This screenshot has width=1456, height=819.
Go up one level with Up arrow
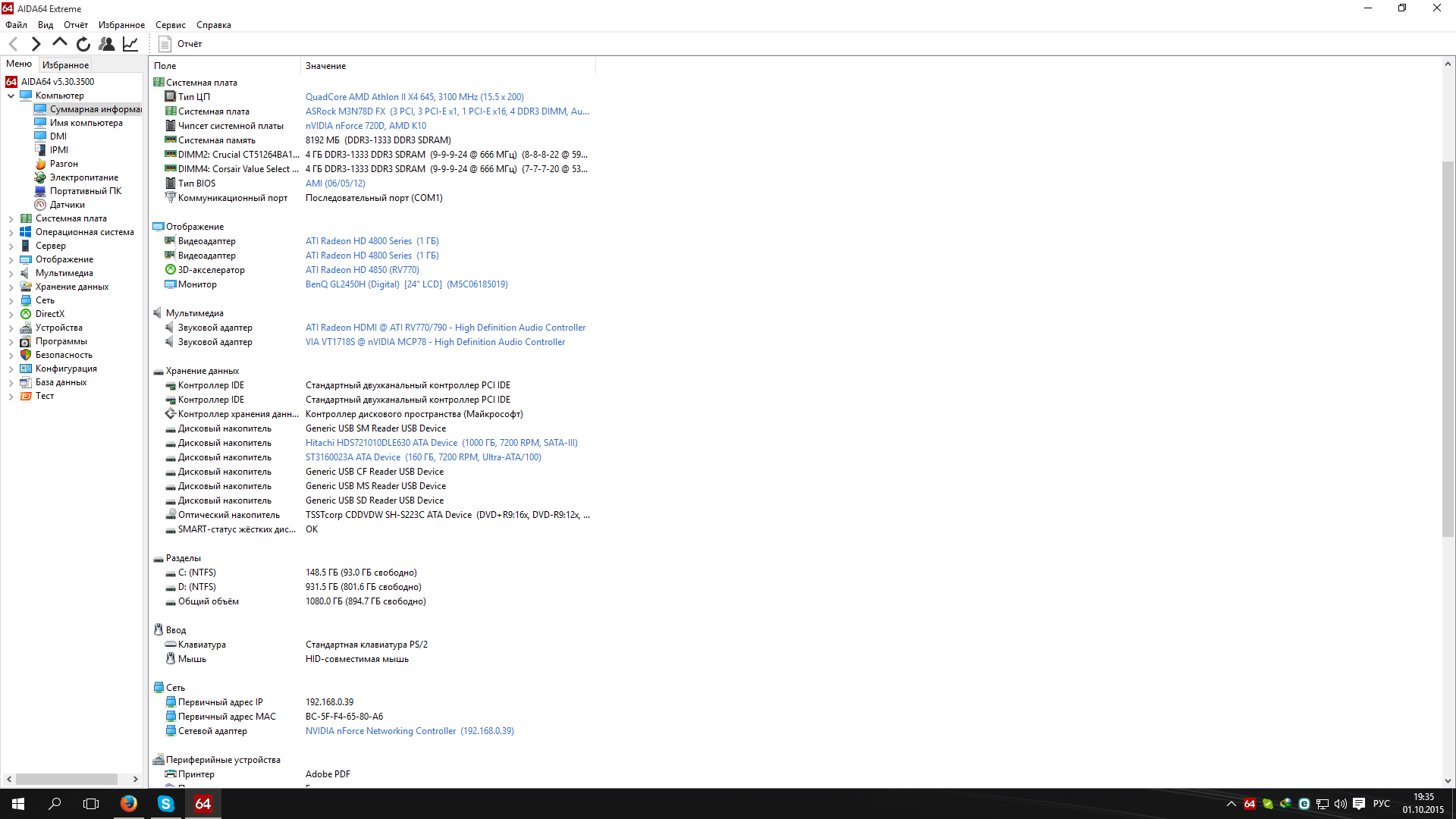click(x=59, y=43)
